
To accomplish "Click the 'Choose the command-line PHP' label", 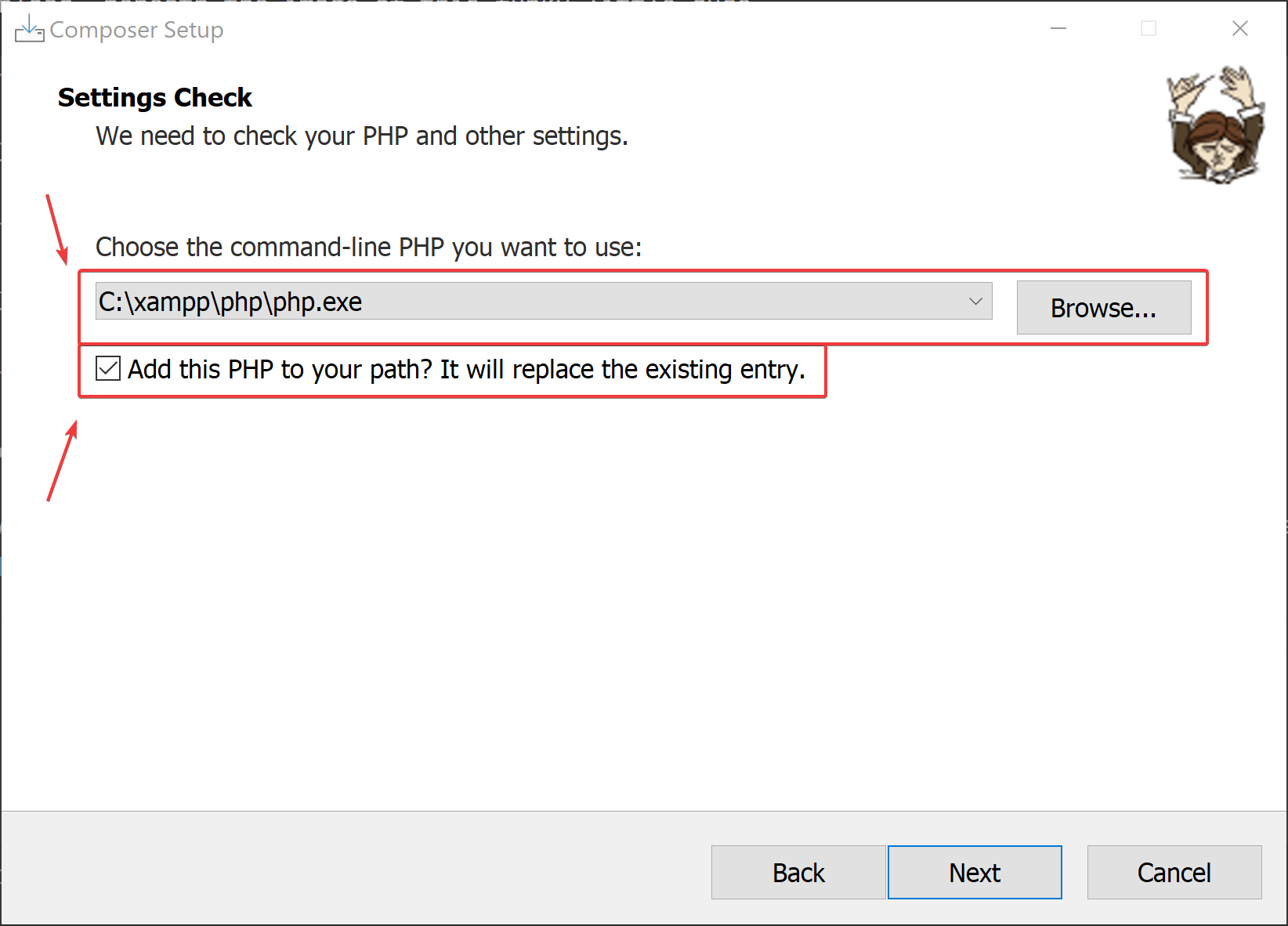I will (368, 247).
